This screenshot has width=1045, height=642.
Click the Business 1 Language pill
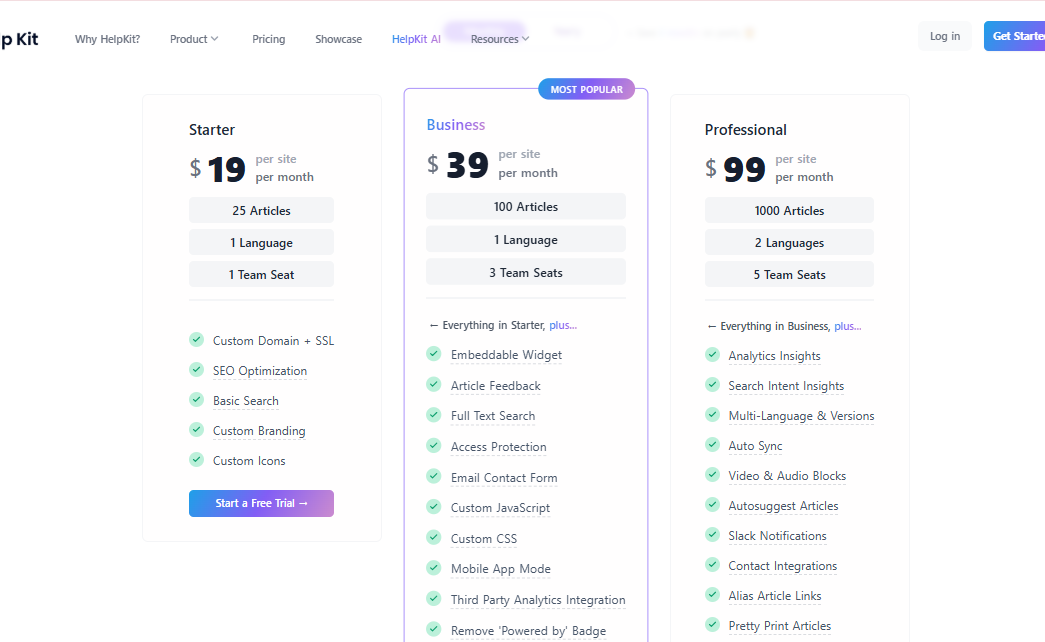pyautogui.click(x=526, y=239)
